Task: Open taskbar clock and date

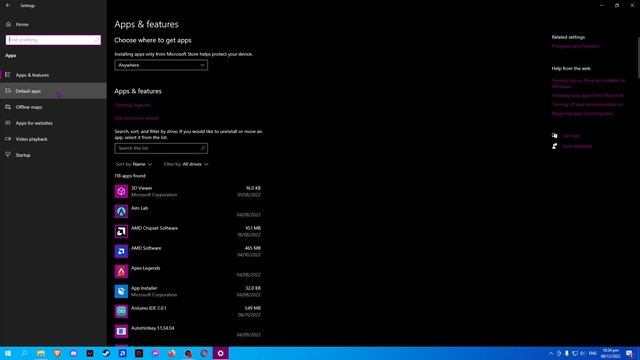Action: pos(611,353)
